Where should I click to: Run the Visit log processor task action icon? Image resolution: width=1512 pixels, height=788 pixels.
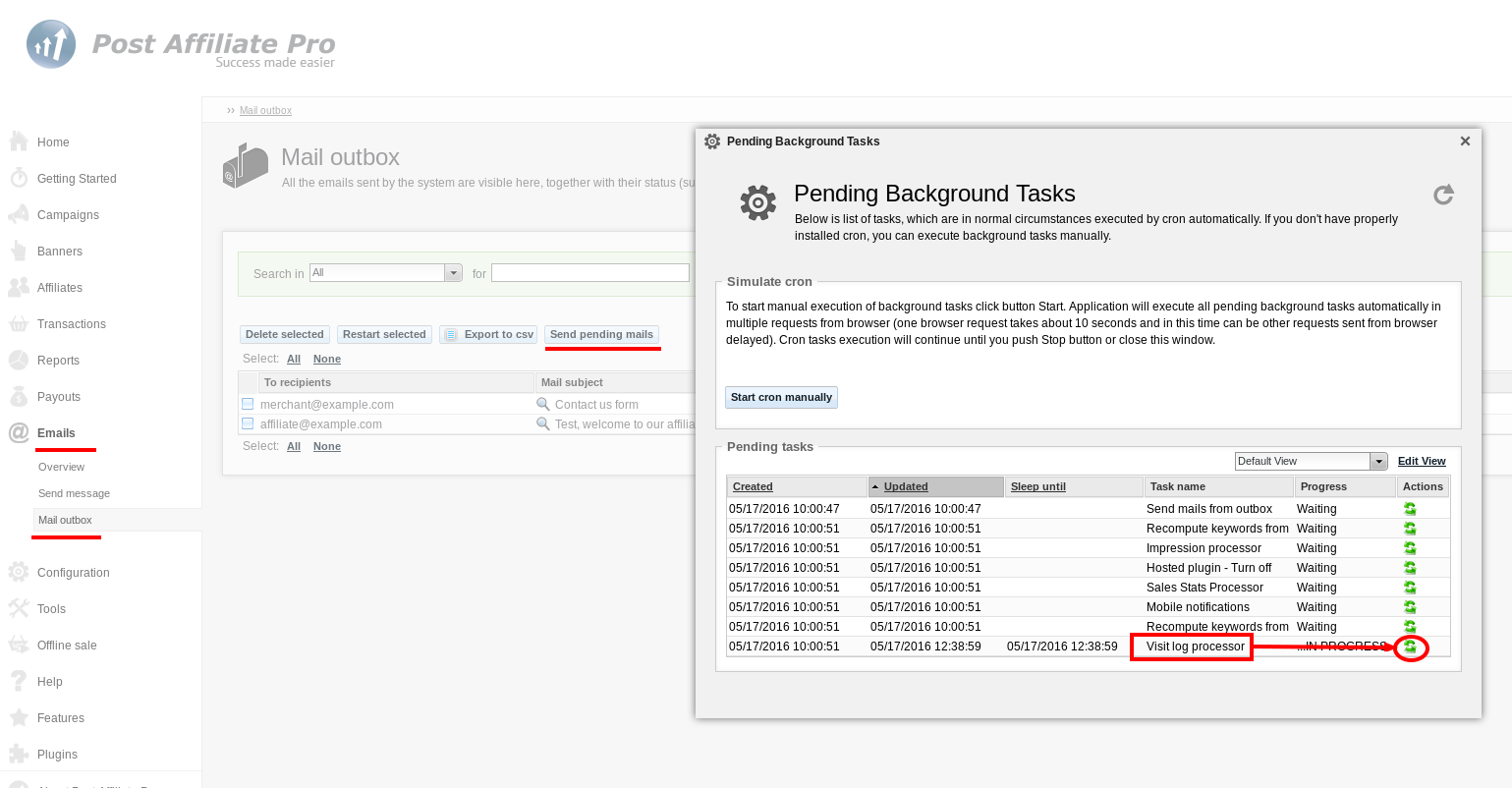1410,647
